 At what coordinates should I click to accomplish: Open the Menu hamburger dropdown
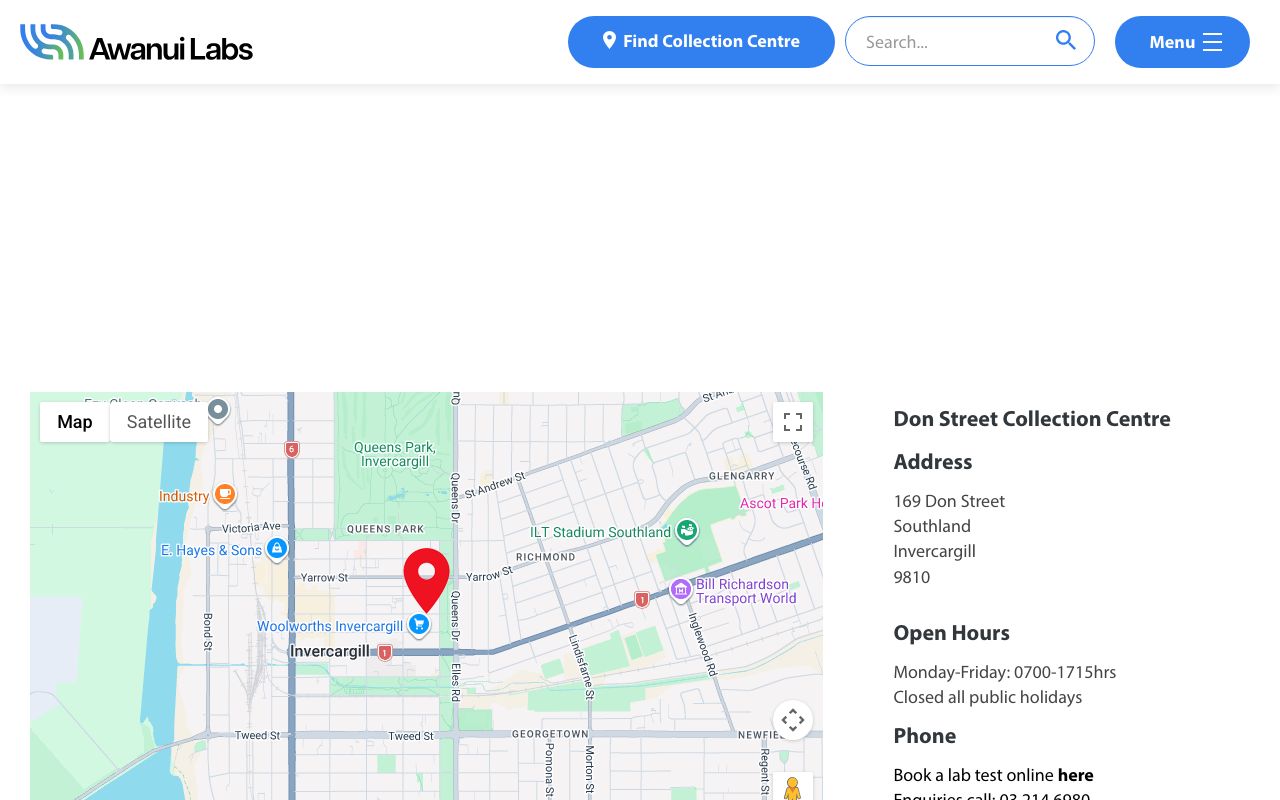[x=1182, y=42]
